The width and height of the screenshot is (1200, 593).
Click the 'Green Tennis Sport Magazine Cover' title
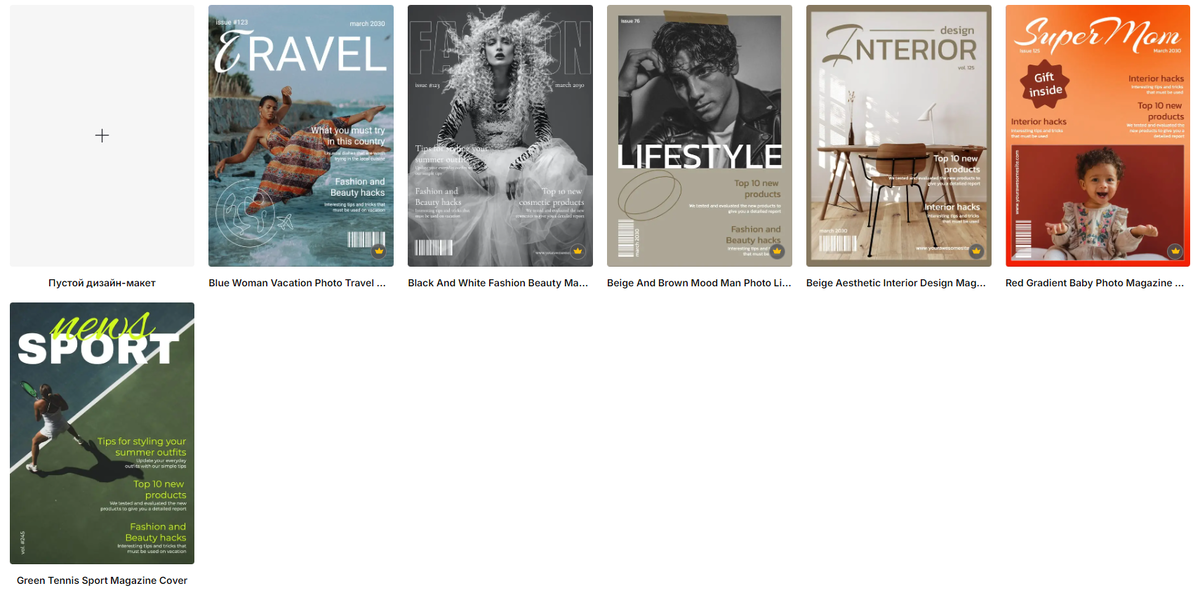[x=102, y=580]
